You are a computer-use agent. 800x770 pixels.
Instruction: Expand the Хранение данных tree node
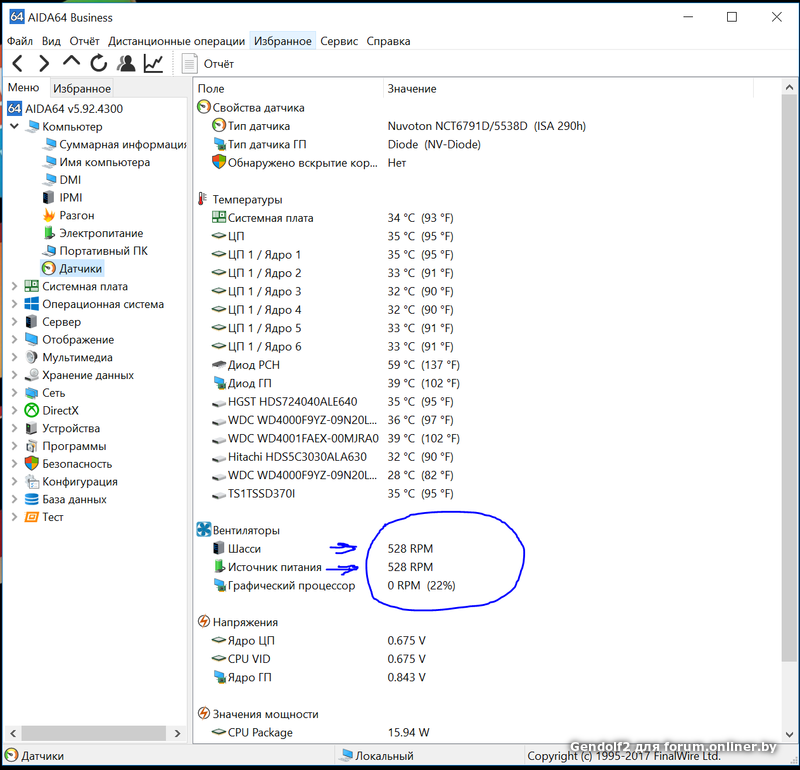click(x=14, y=375)
